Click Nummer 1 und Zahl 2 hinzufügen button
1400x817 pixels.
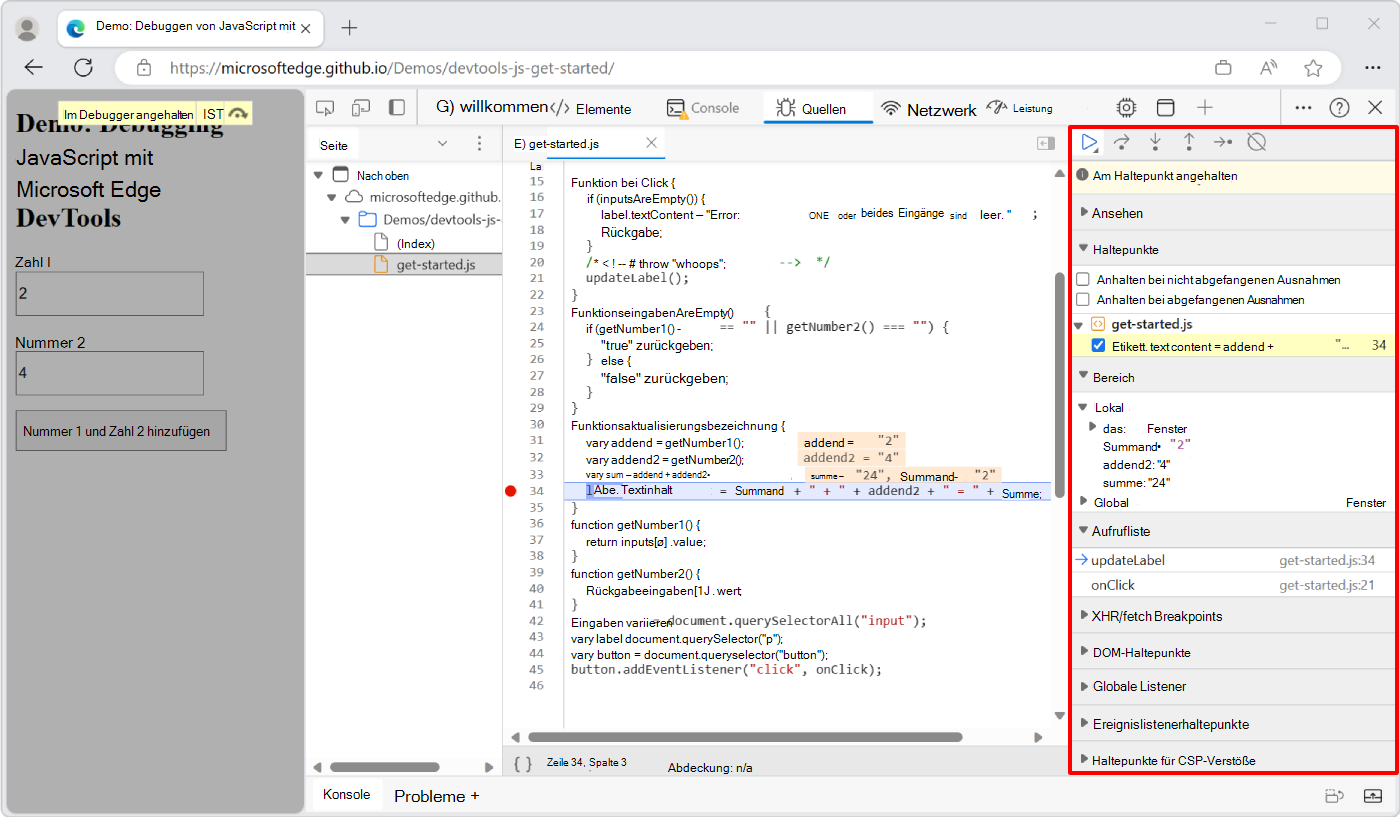pyautogui.click(x=120, y=430)
